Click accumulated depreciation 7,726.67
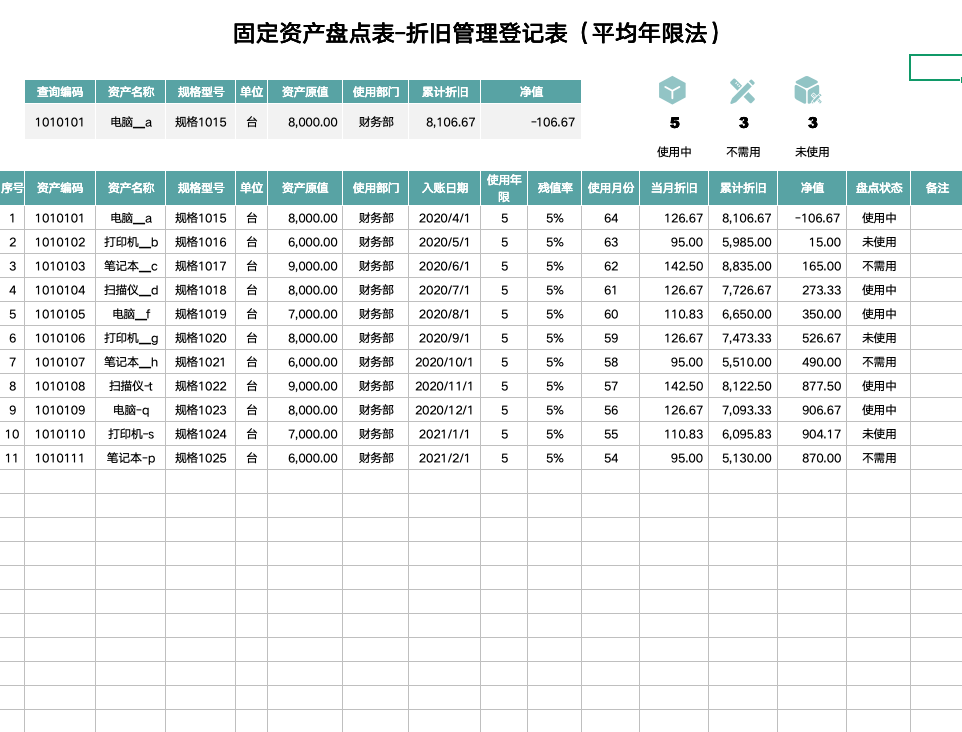Viewport: 962px width, 732px height. (742, 290)
